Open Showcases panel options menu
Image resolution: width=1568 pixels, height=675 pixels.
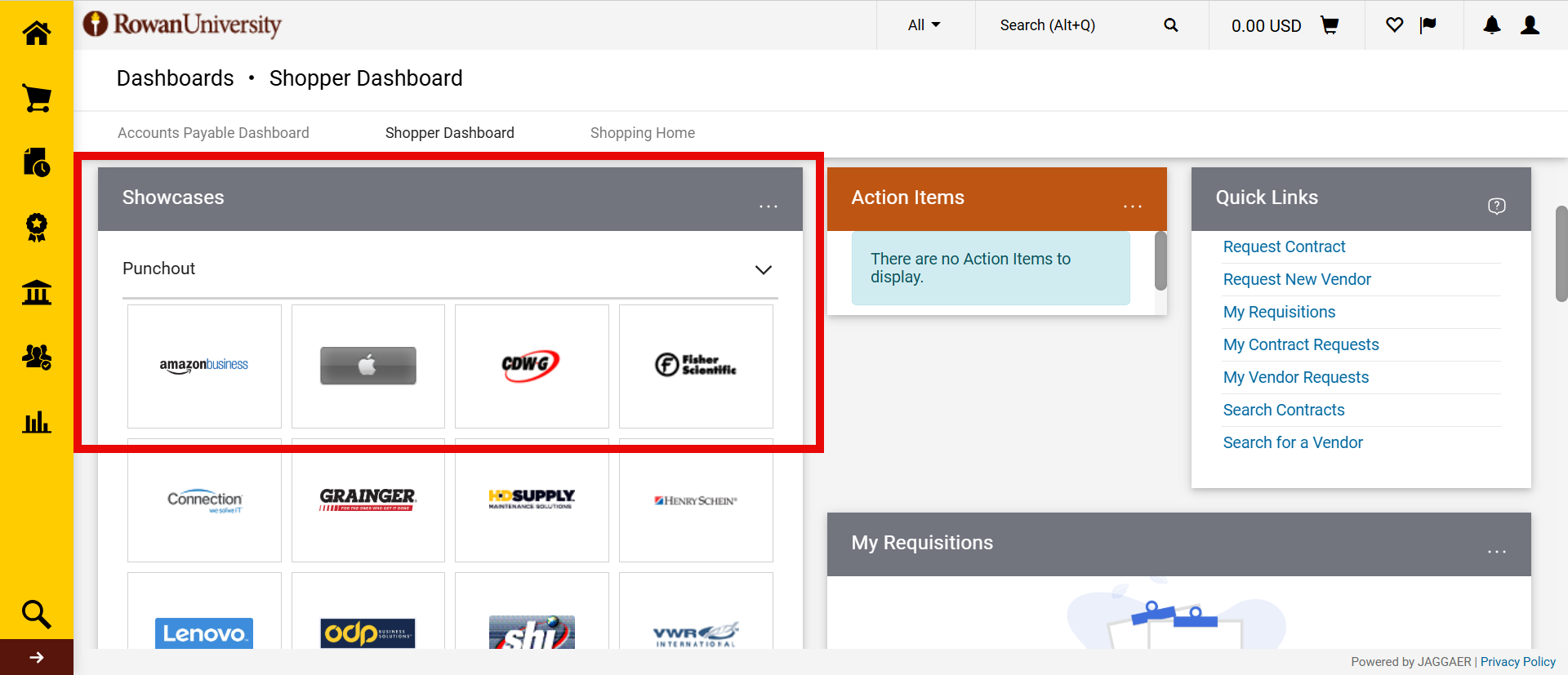[768, 206]
